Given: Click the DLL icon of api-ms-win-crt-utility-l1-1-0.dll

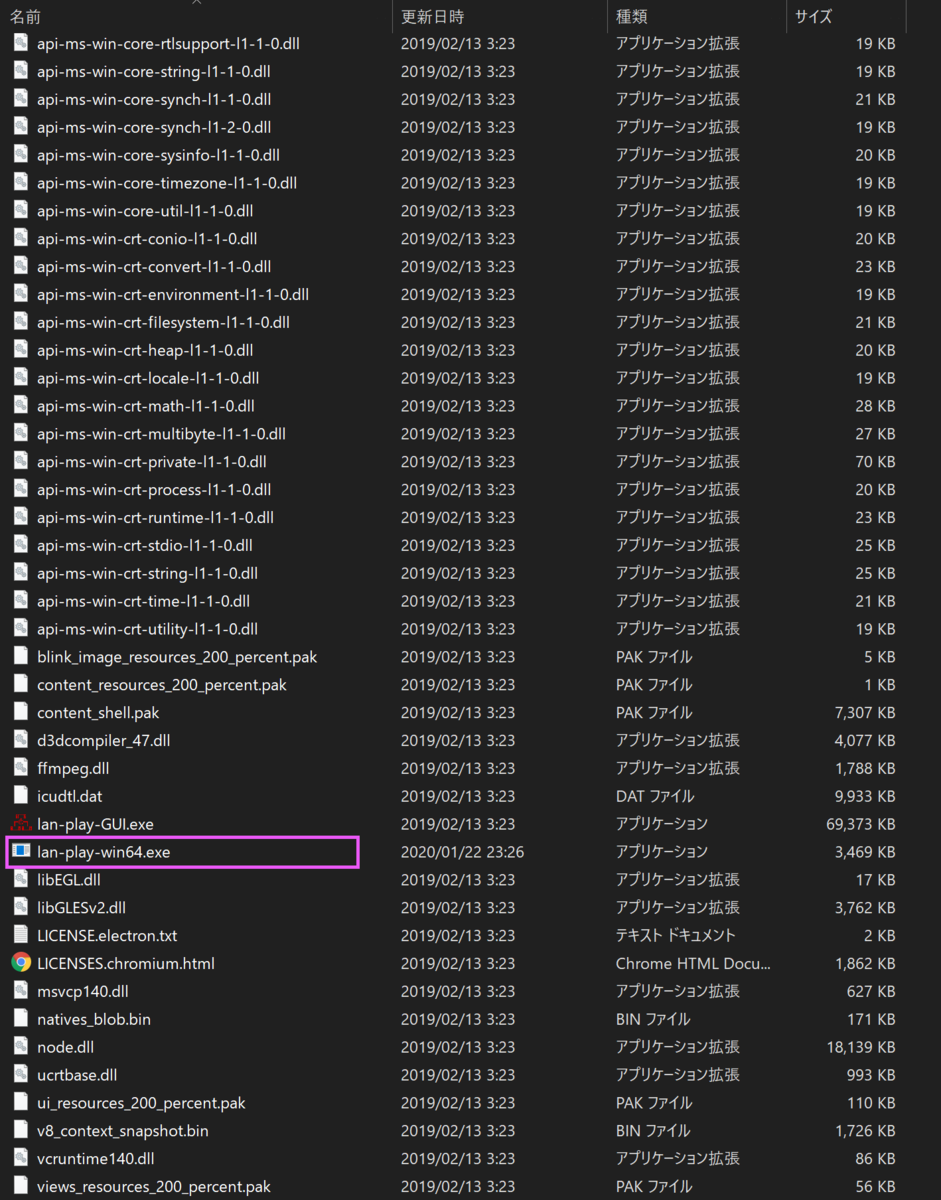Looking at the screenshot, I should pyautogui.click(x=21, y=629).
